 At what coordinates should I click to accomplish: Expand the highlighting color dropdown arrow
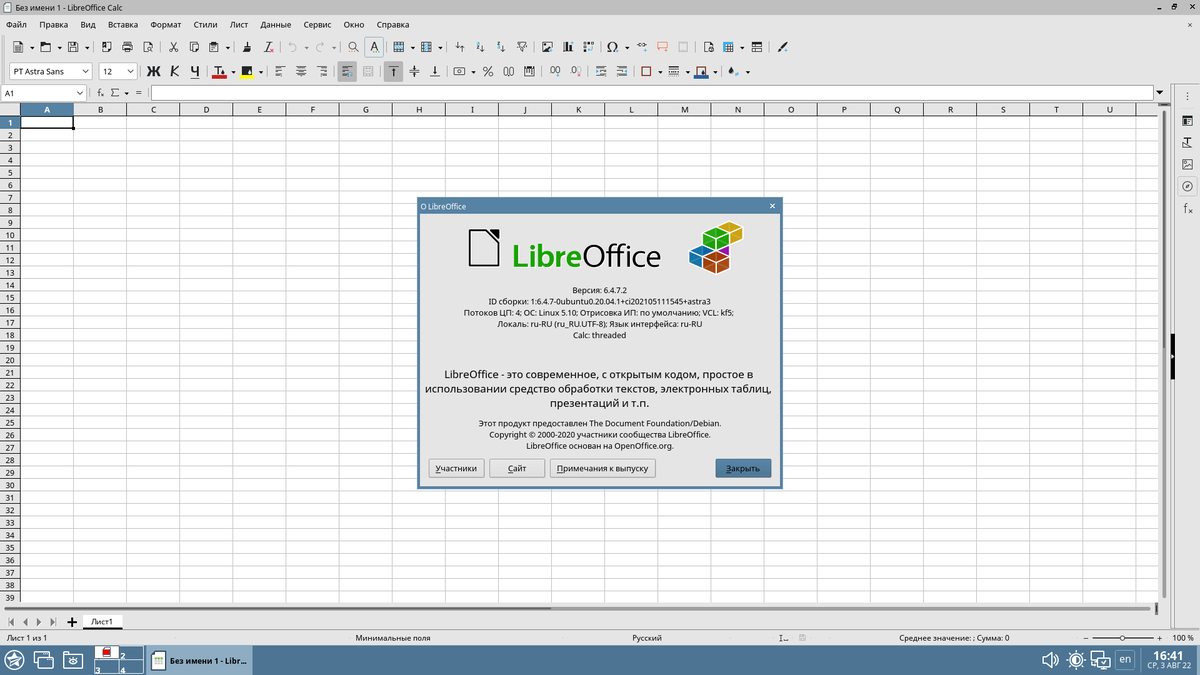pyautogui.click(x=260, y=72)
